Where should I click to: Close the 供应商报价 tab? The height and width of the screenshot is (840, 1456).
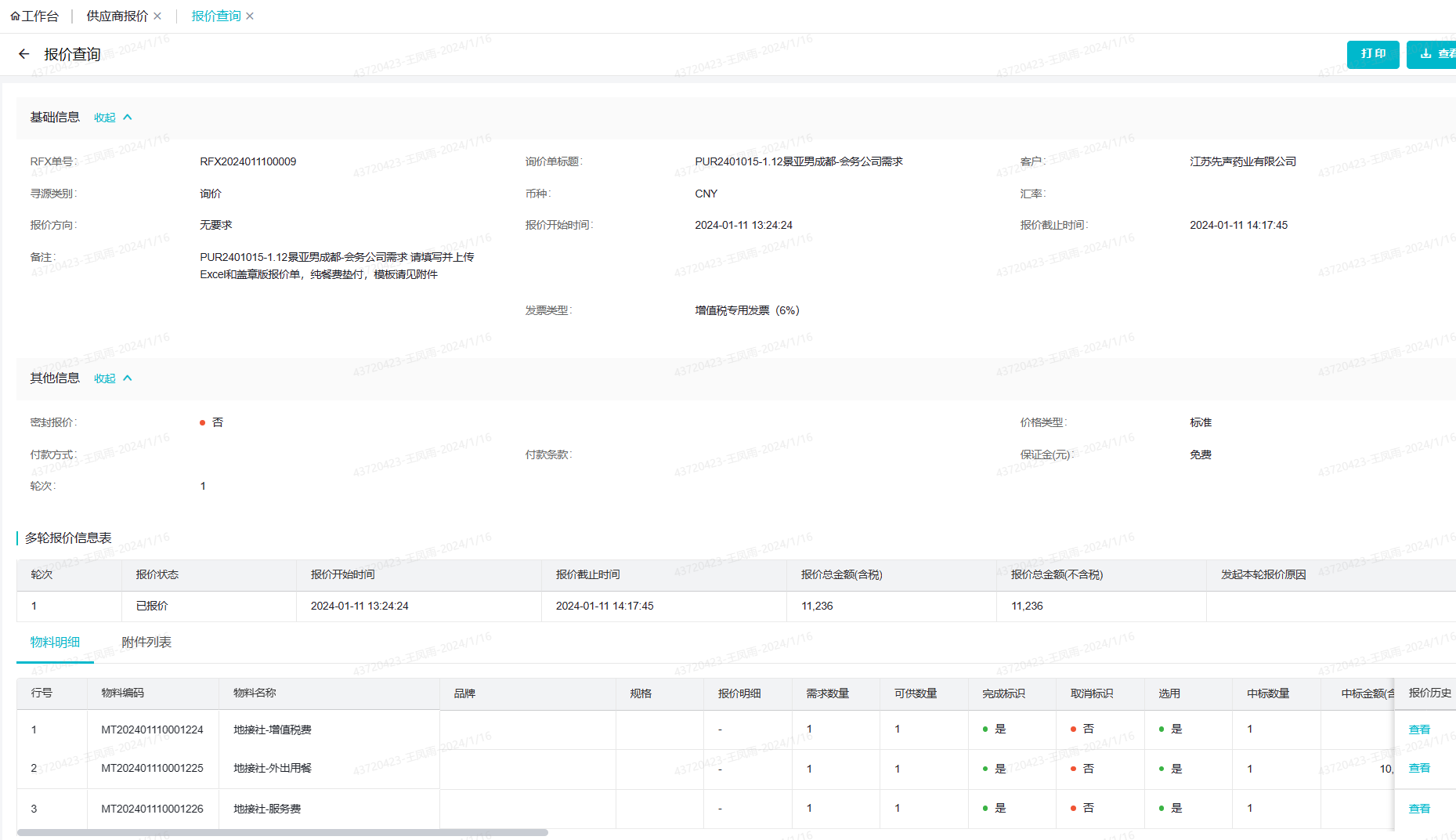tap(157, 16)
